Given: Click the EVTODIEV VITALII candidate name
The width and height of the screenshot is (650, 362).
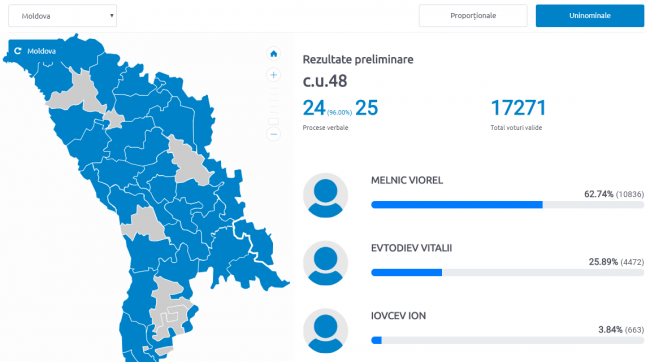Looking at the screenshot, I should (411, 248).
